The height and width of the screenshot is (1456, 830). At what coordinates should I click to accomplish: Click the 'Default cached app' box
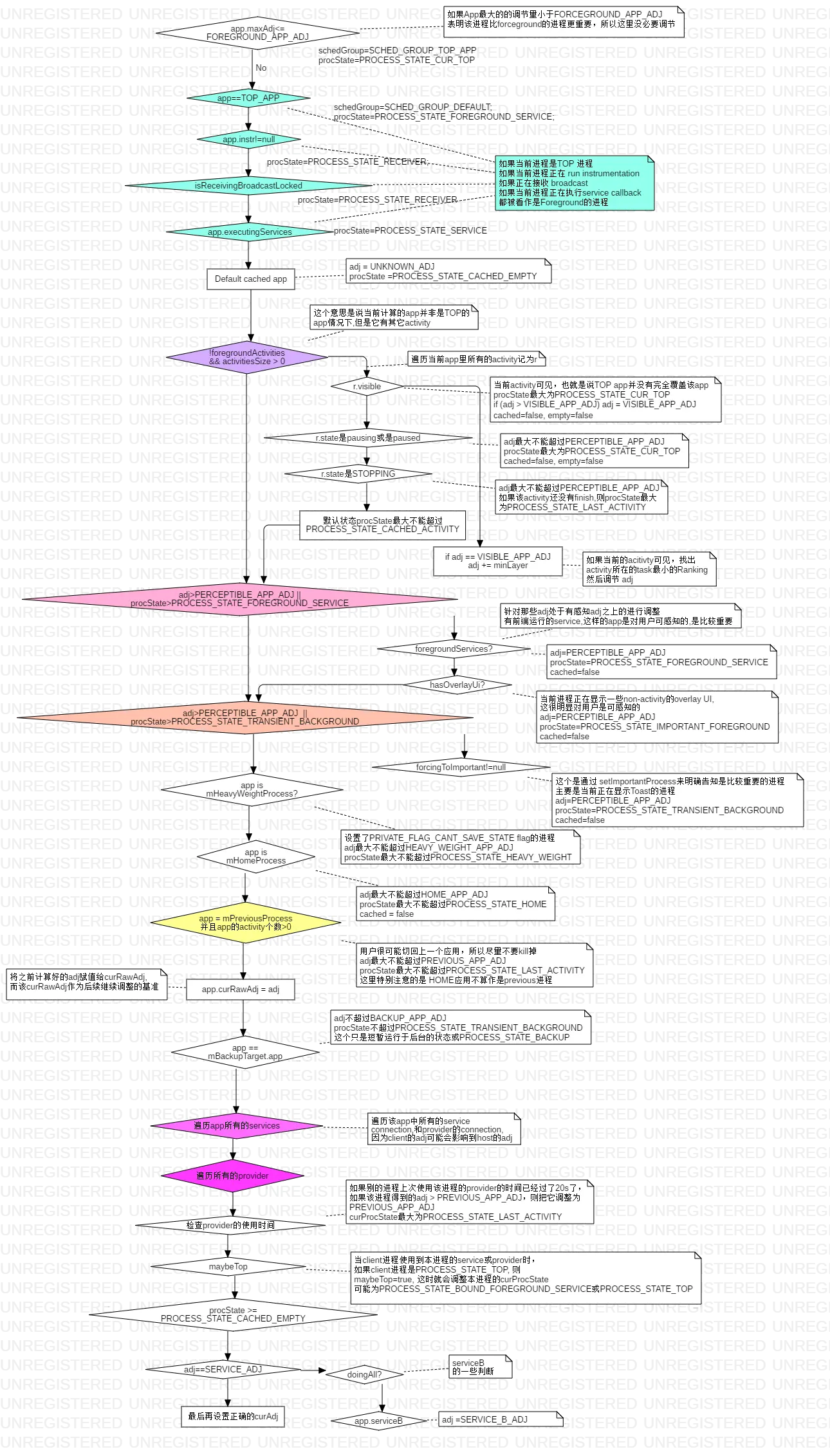251,279
